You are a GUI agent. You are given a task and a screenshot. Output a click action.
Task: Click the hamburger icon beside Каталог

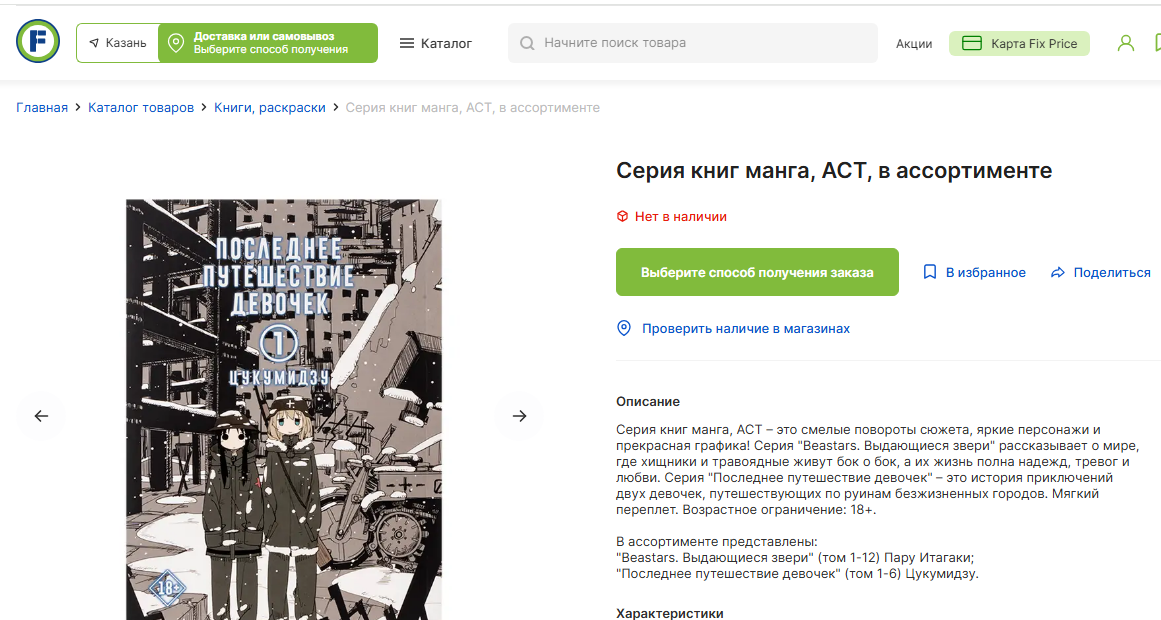click(406, 43)
